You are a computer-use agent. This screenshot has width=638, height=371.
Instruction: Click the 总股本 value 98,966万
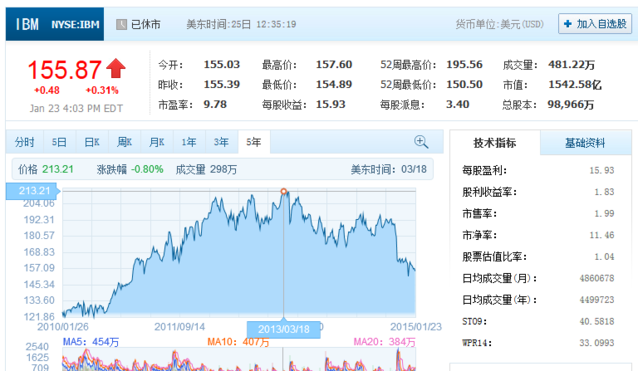(x=570, y=104)
